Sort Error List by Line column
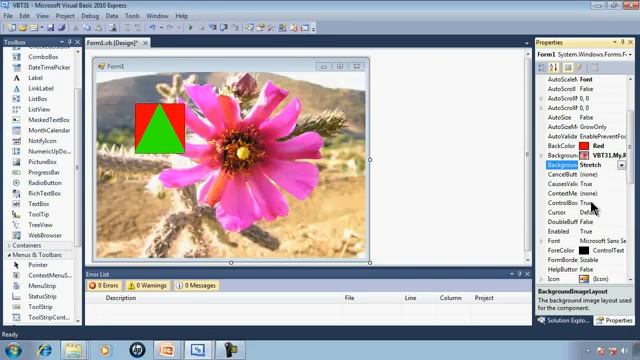640x360 pixels. [410, 298]
